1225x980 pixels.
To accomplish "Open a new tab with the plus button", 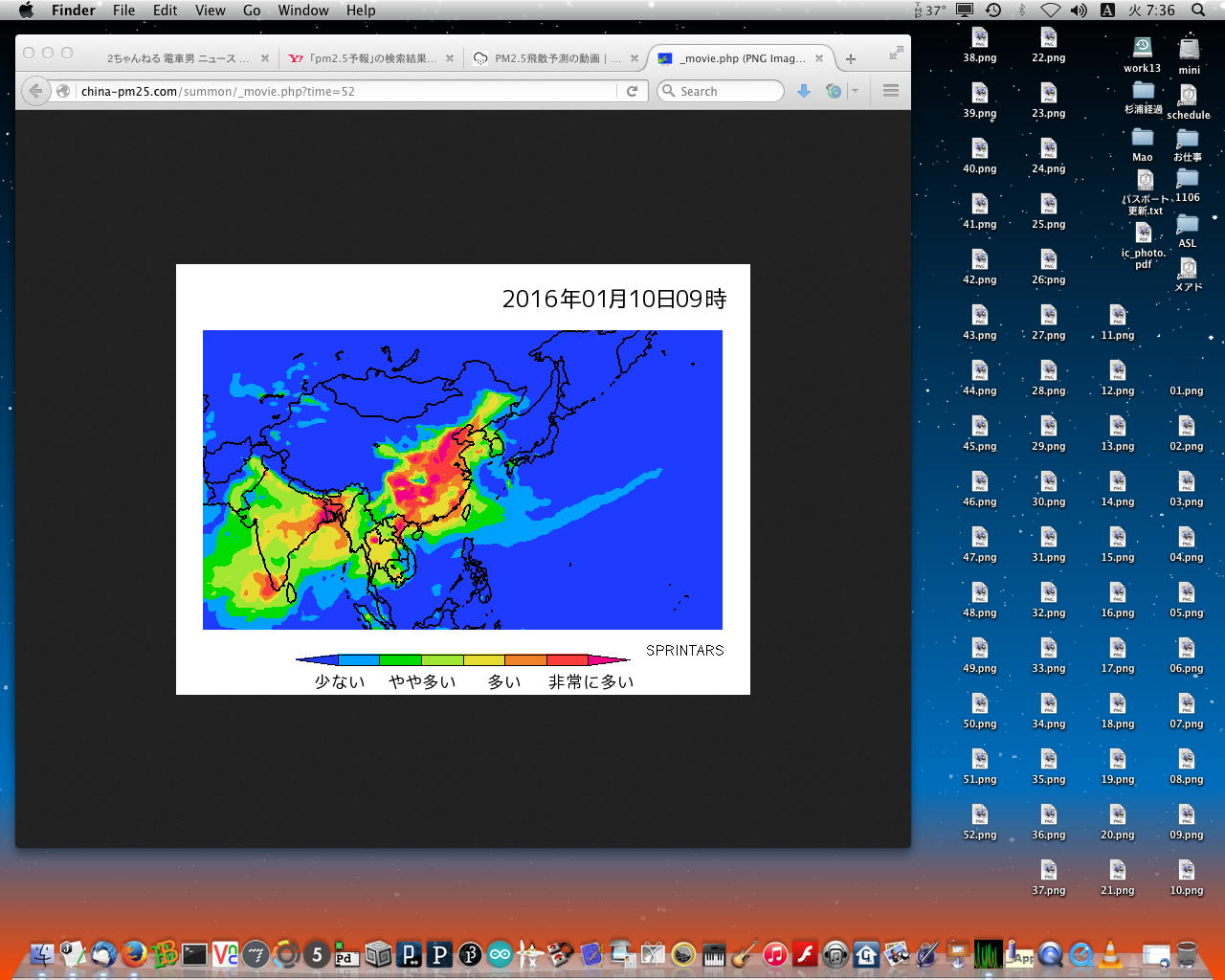I will [851, 58].
